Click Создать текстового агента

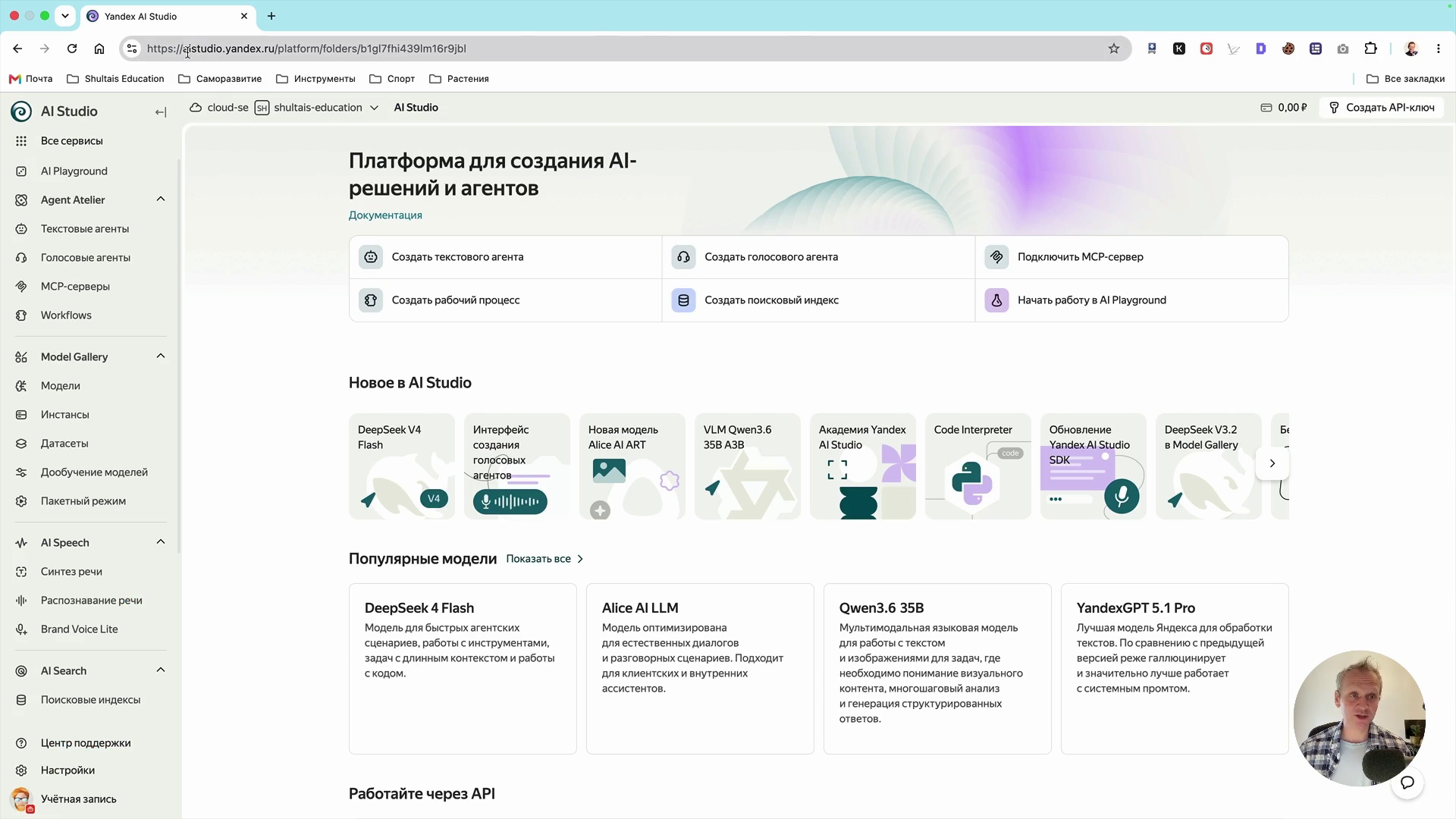(505, 257)
